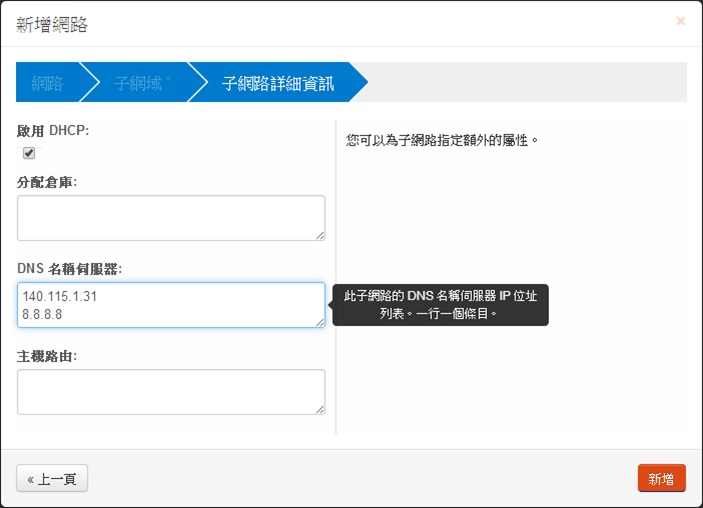Click the resize grip of 分配倉庫 field
703x508 pixels.
pos(319,235)
